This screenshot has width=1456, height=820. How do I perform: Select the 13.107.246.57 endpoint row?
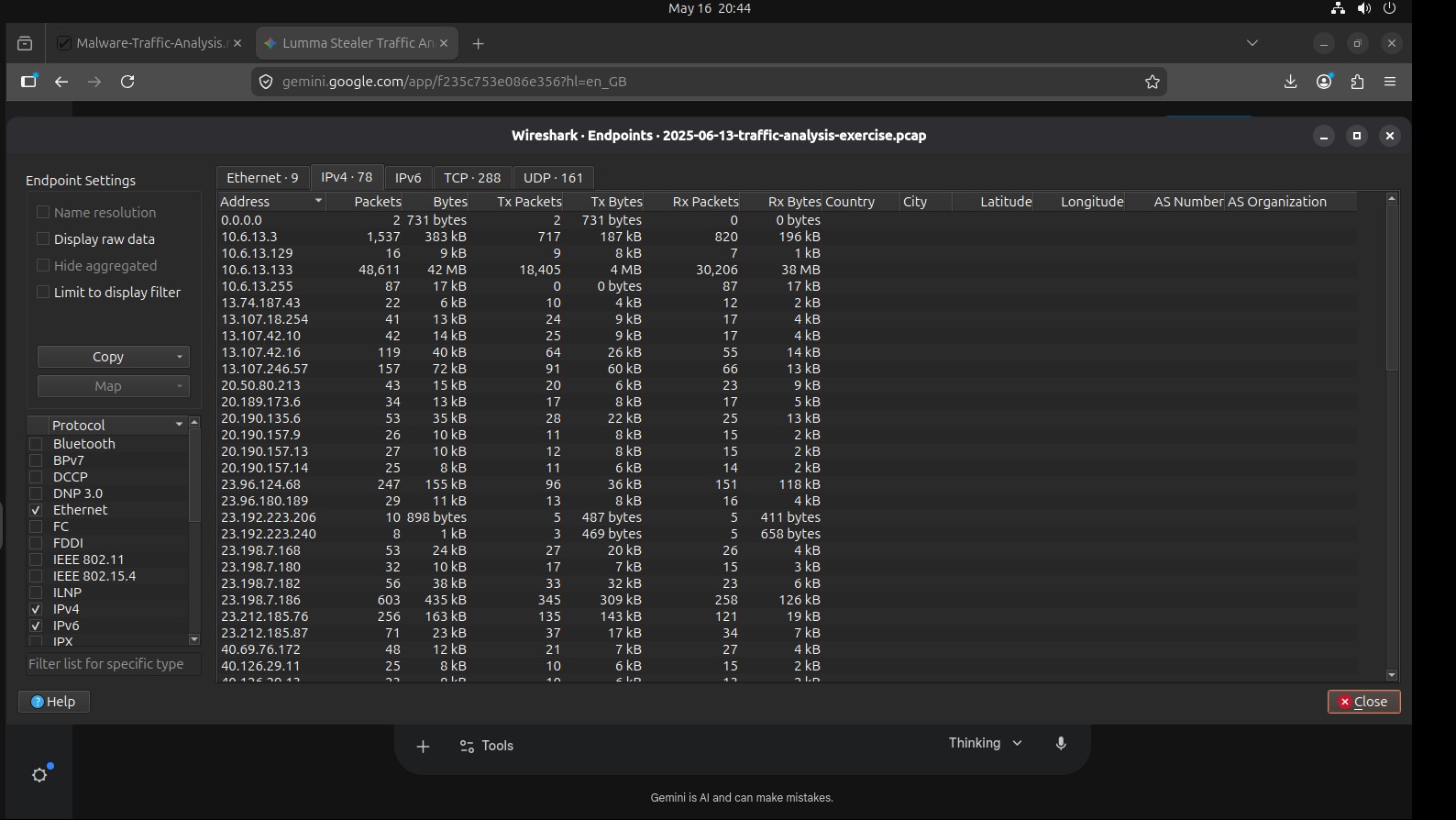(787, 369)
